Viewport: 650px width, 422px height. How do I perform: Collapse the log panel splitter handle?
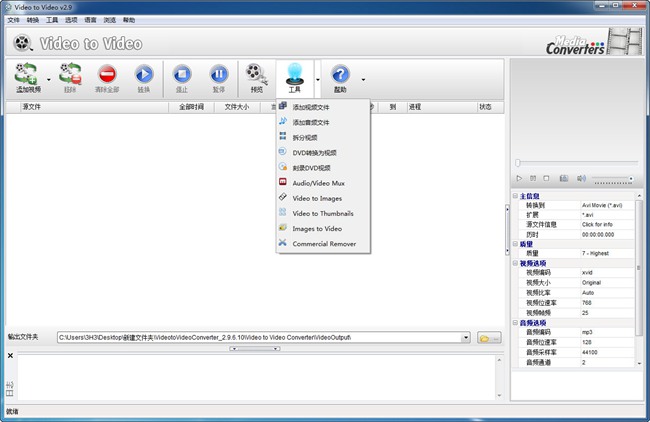255,349
